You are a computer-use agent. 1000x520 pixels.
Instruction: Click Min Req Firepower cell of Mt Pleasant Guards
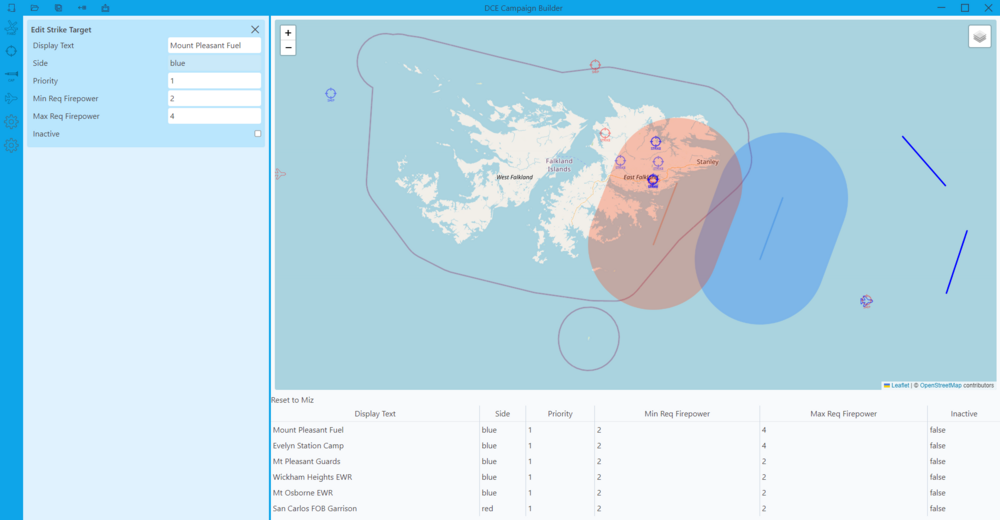point(677,461)
